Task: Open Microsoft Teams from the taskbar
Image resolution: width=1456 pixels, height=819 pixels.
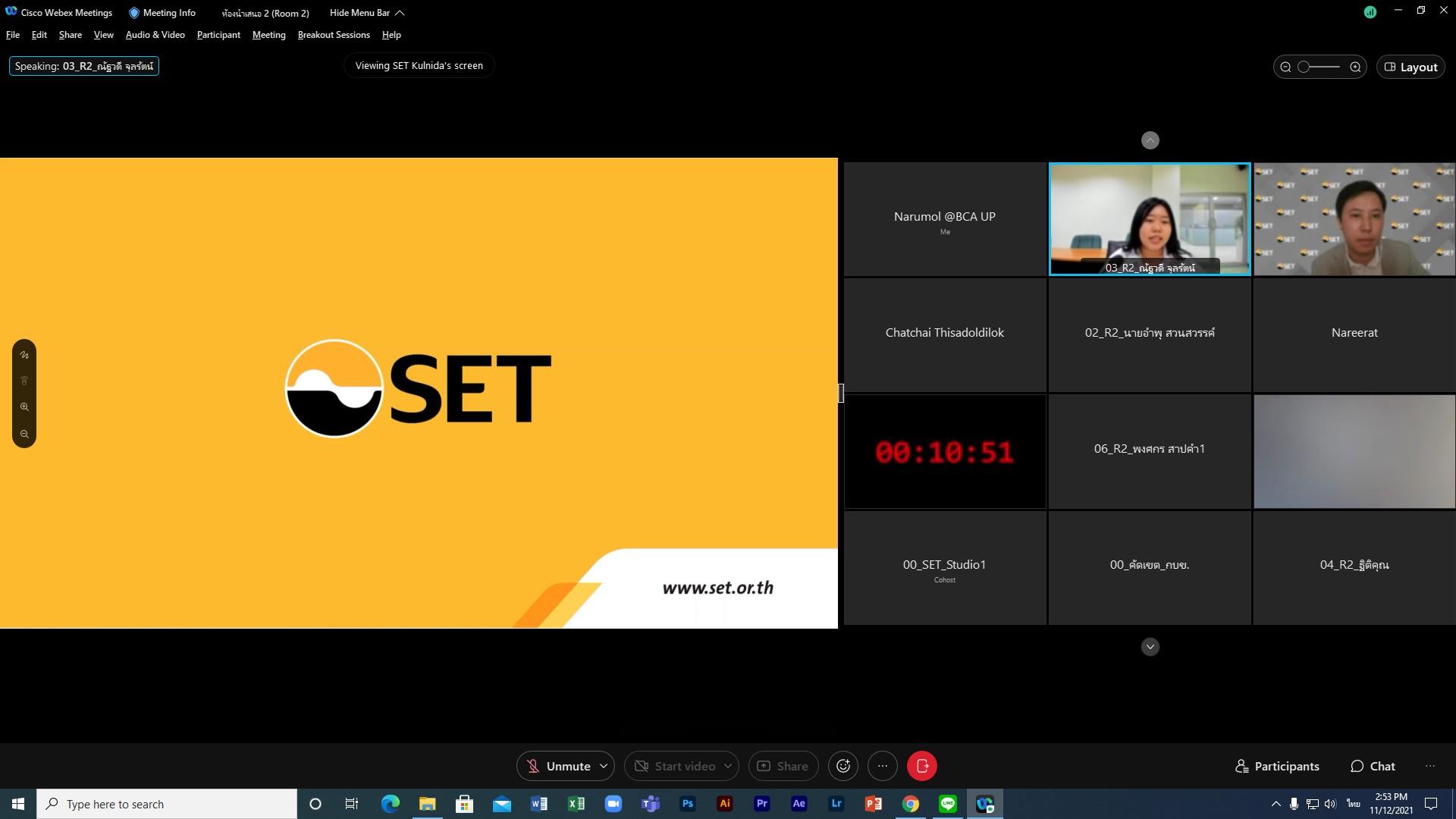Action: [x=650, y=804]
